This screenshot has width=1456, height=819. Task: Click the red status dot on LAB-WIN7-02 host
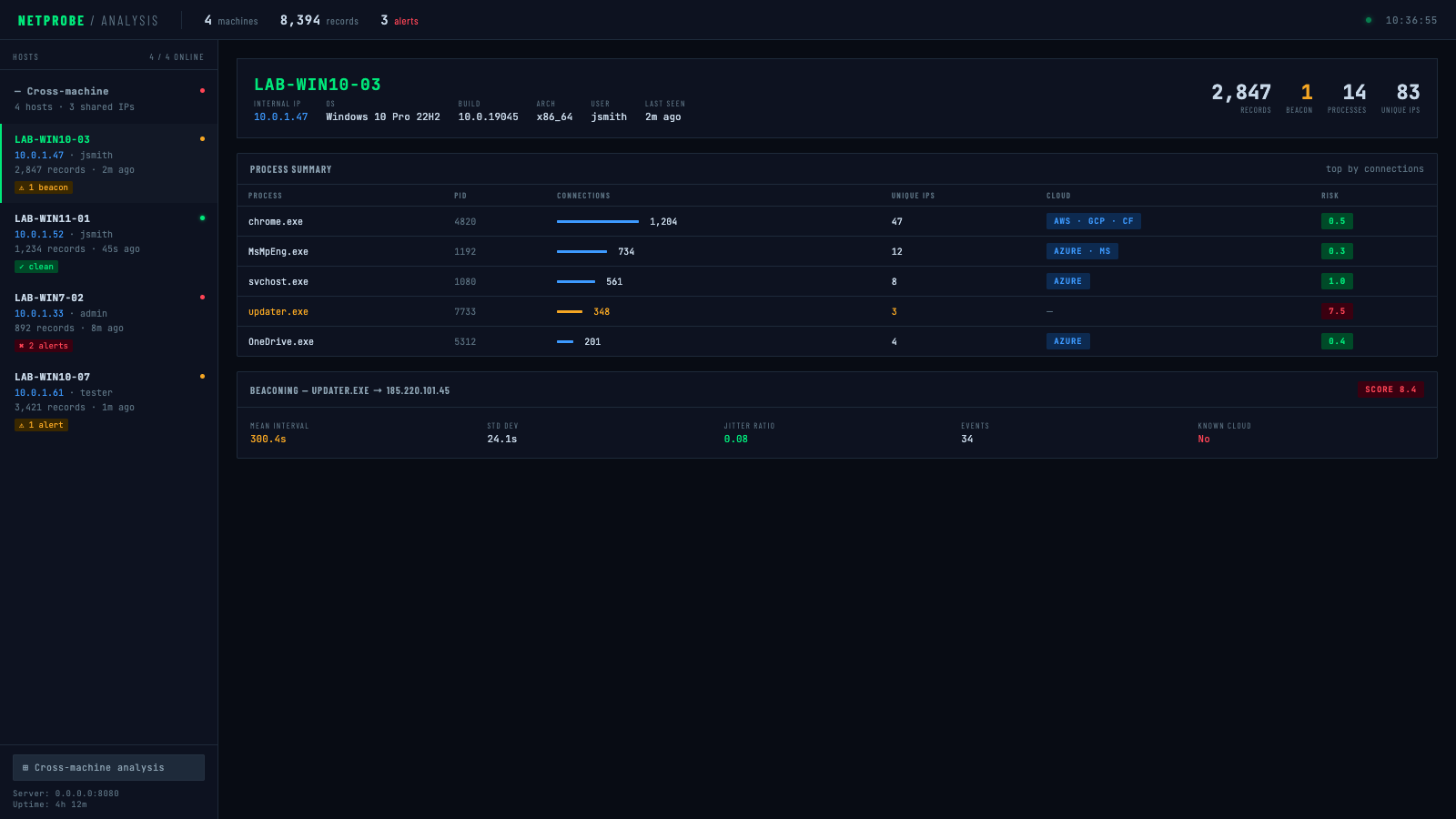coord(202,298)
